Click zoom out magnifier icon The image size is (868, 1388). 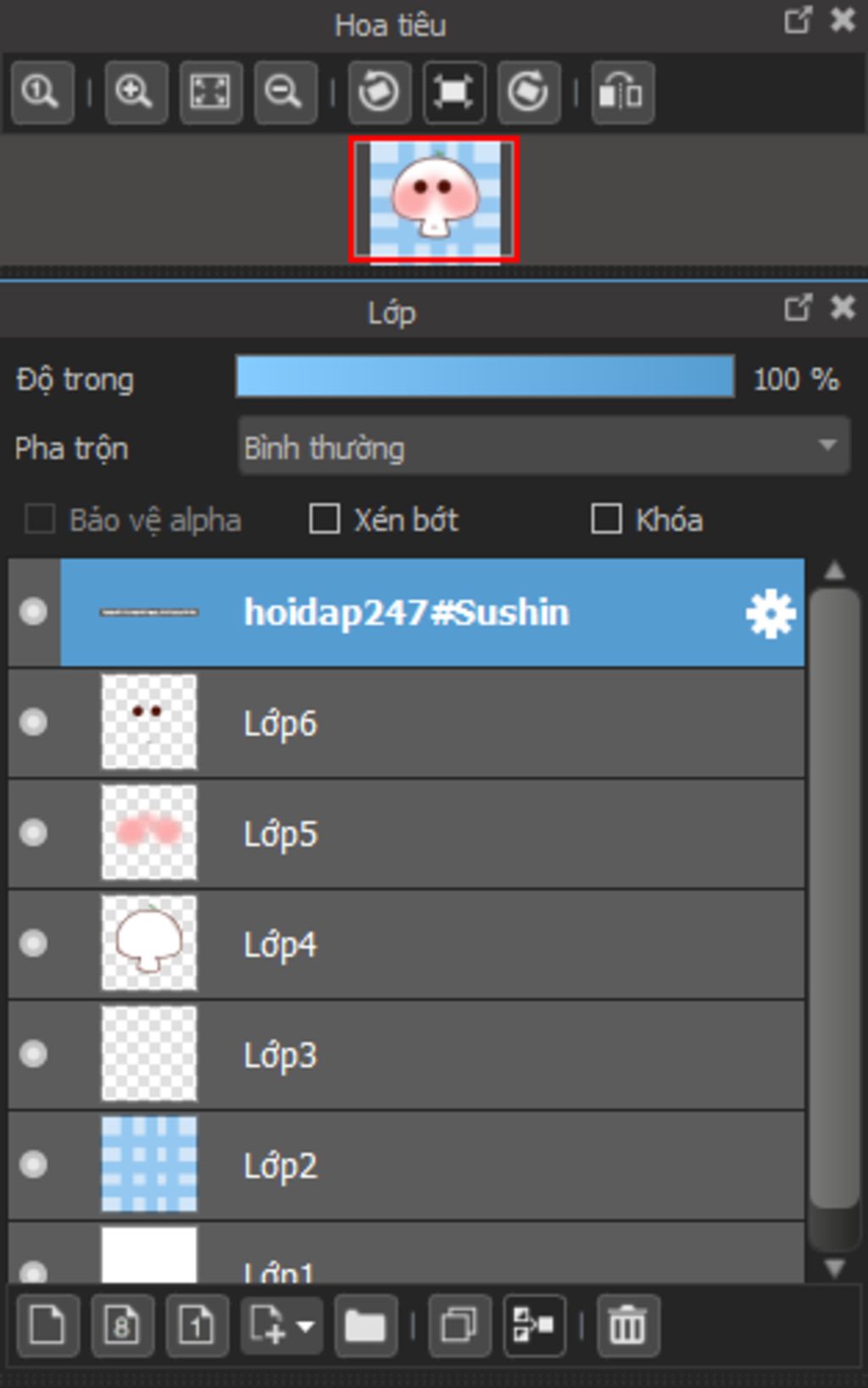tap(285, 92)
